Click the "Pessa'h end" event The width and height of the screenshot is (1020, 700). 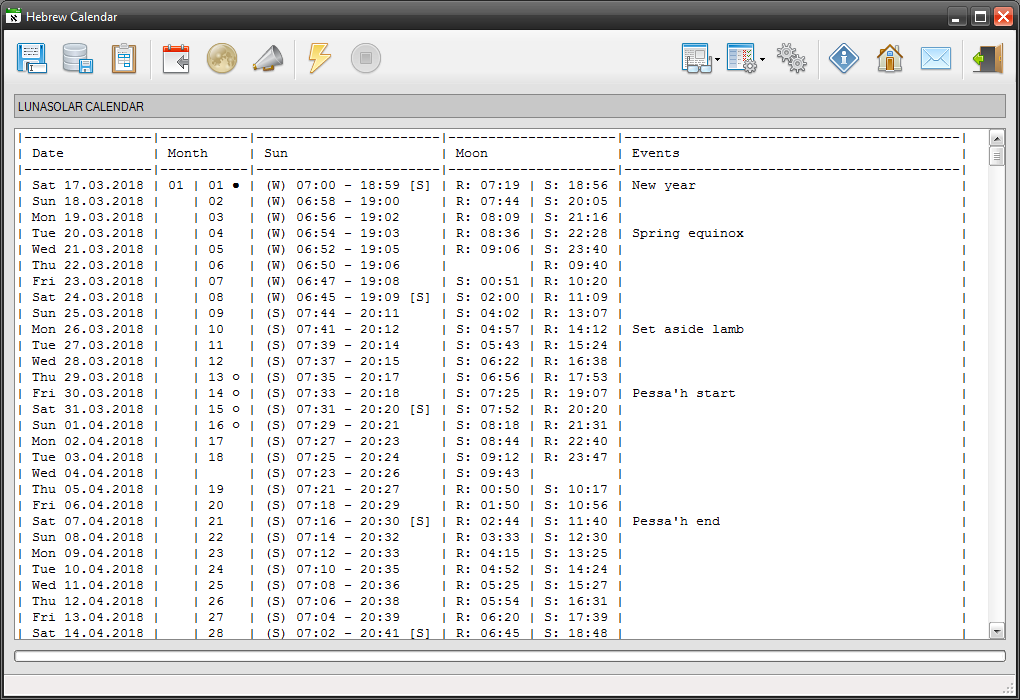(676, 521)
